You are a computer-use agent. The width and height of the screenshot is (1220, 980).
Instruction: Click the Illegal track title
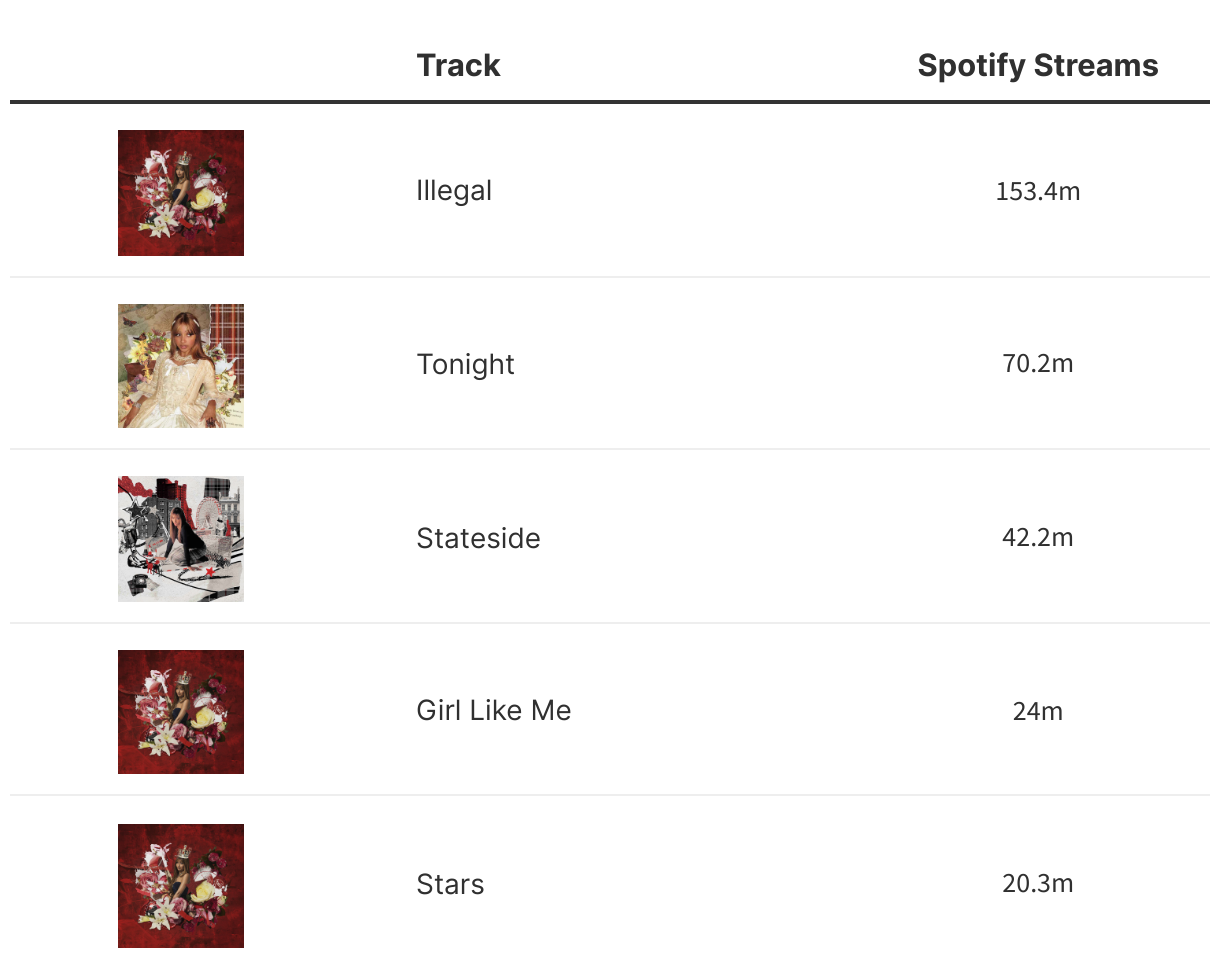(454, 191)
